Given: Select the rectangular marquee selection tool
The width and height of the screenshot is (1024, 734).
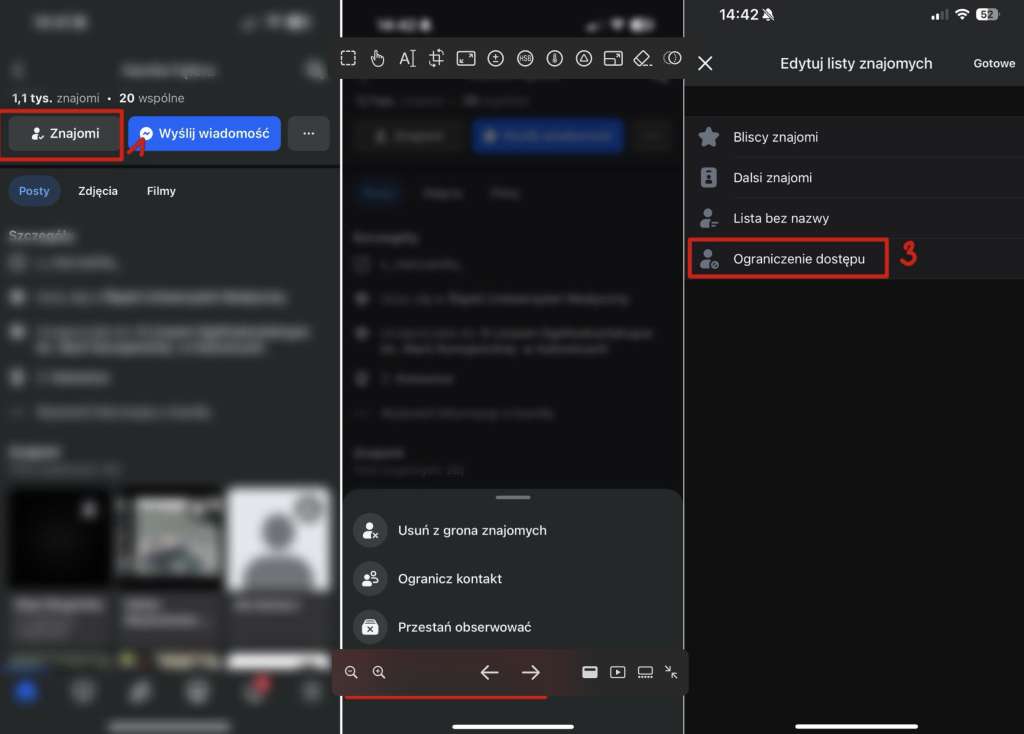Looking at the screenshot, I should (348, 59).
